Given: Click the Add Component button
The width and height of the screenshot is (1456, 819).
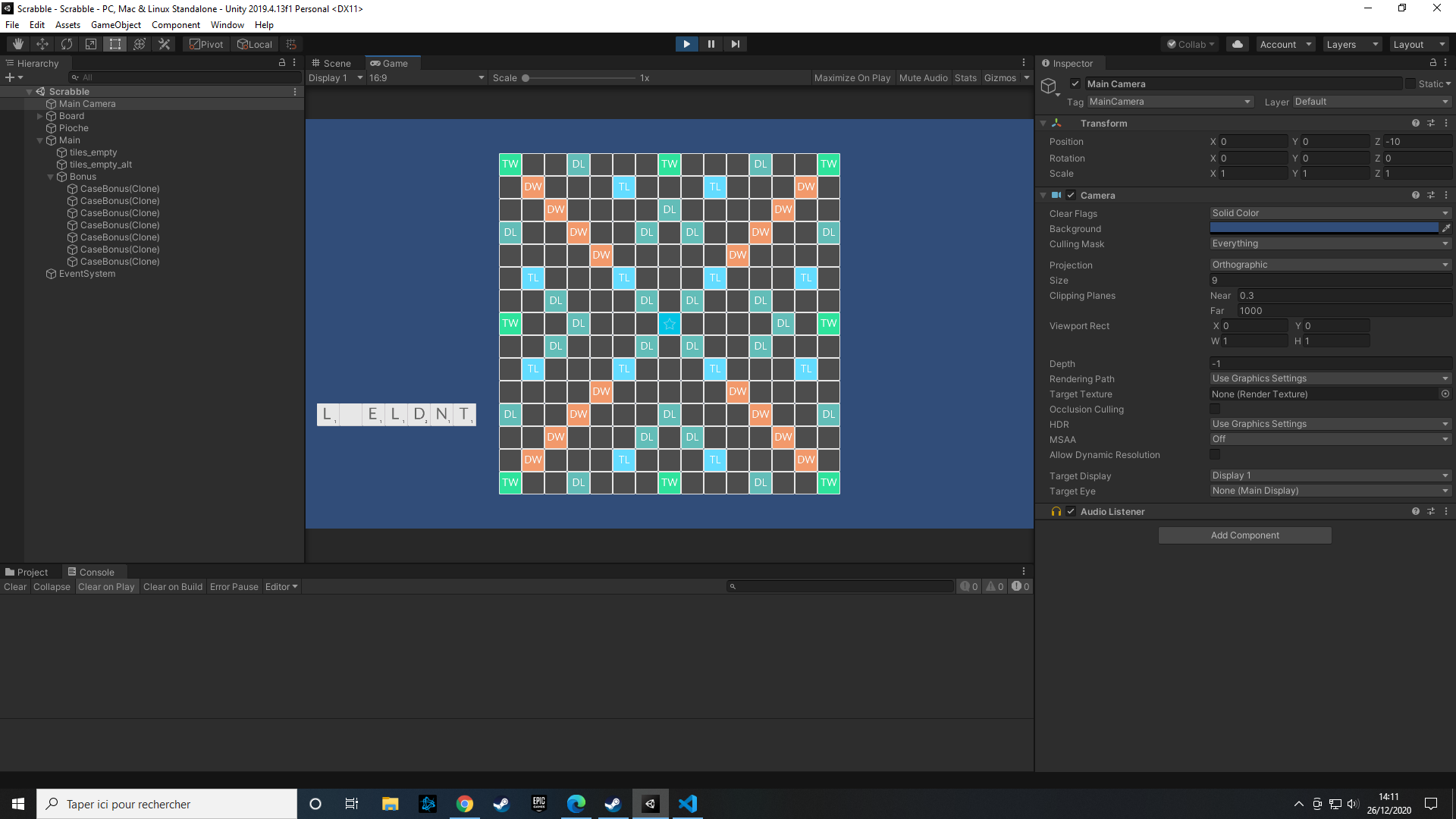Looking at the screenshot, I should (1244, 535).
